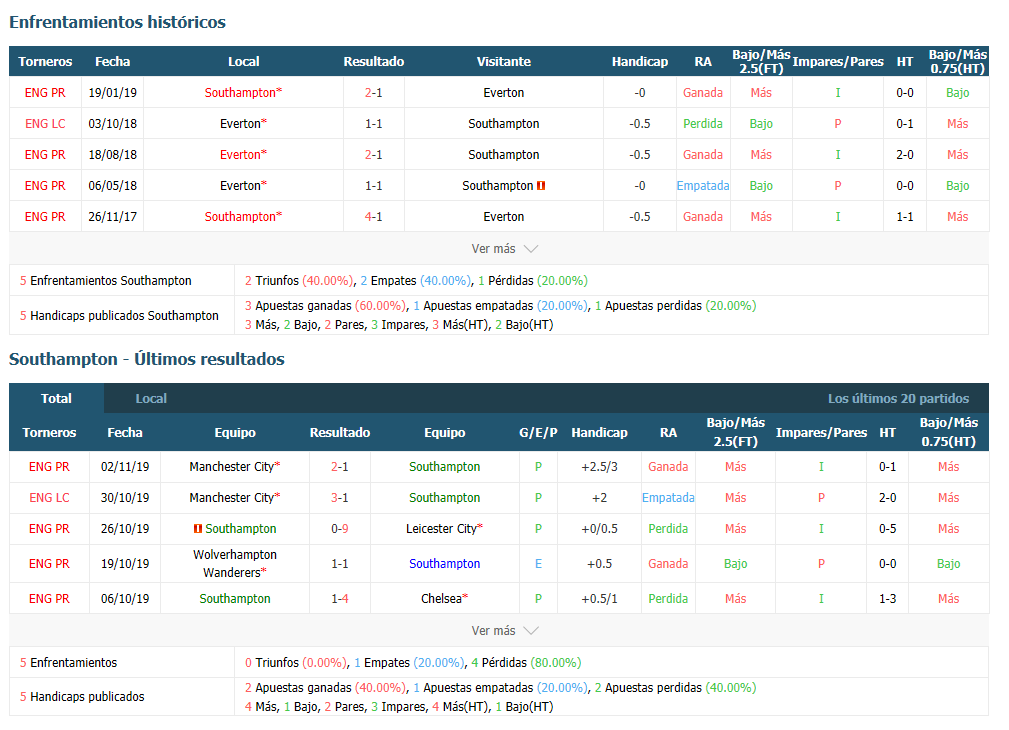Image resolution: width=1009 pixels, height=730 pixels.
Task: Click the 1-4 result against Chelsea
Action: [340, 599]
